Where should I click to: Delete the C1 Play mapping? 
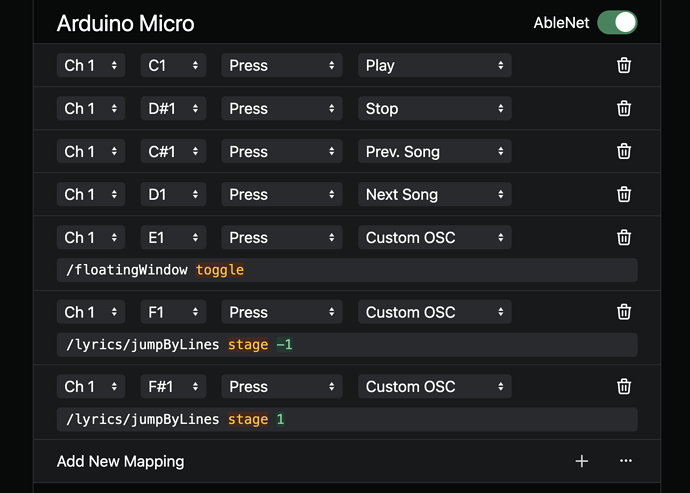pyautogui.click(x=624, y=65)
